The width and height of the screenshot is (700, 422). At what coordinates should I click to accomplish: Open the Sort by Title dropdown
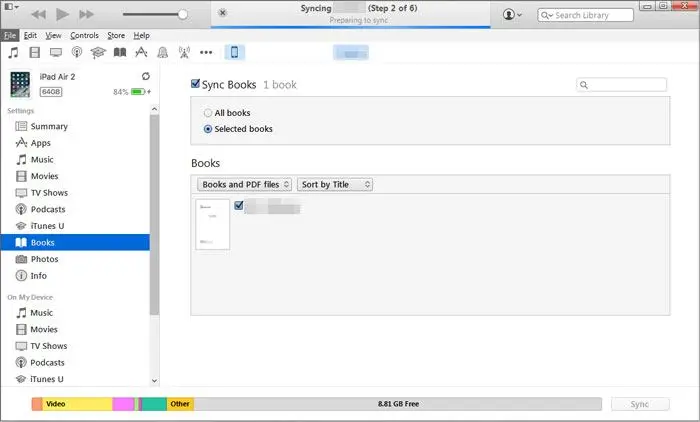(x=335, y=184)
